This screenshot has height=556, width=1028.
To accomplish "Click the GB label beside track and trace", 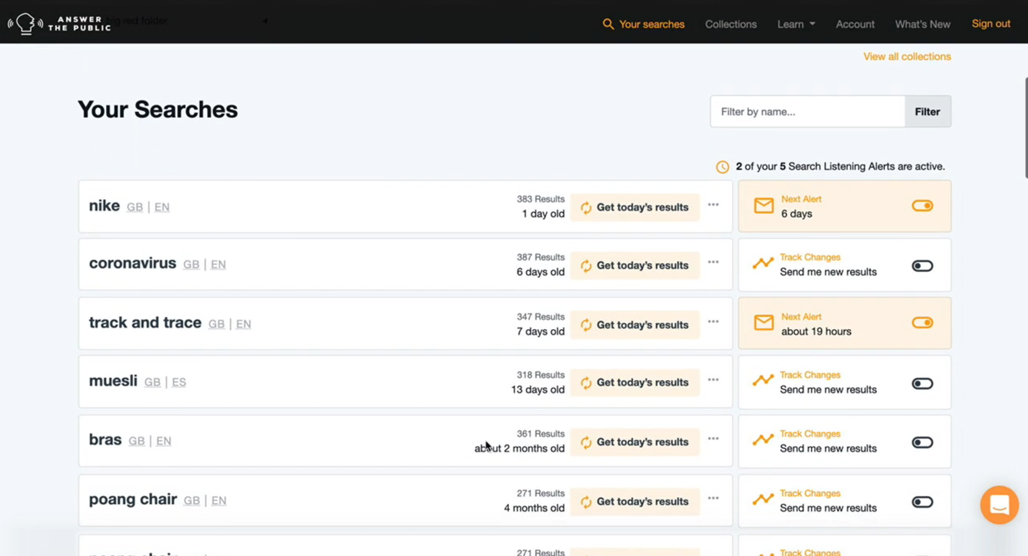I will coord(216,324).
